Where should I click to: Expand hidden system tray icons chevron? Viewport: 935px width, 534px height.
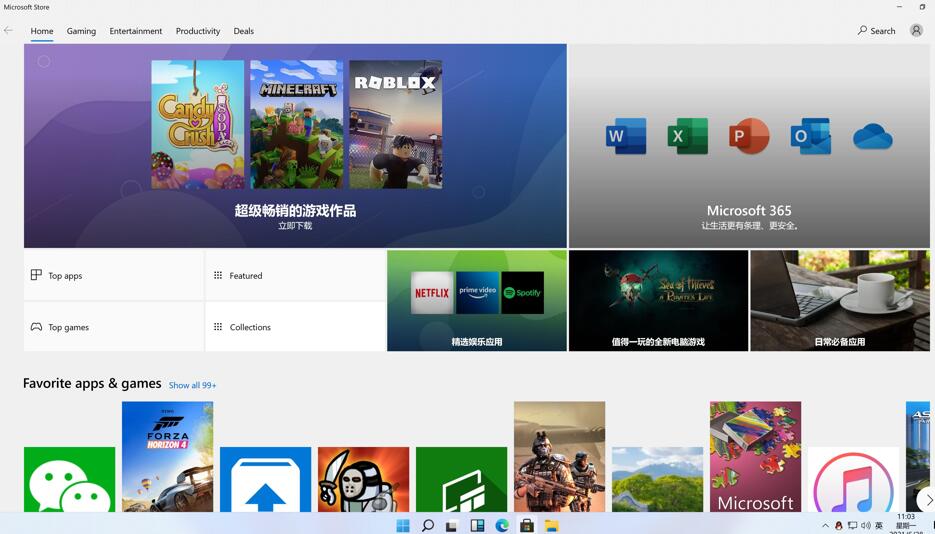pyautogui.click(x=825, y=526)
